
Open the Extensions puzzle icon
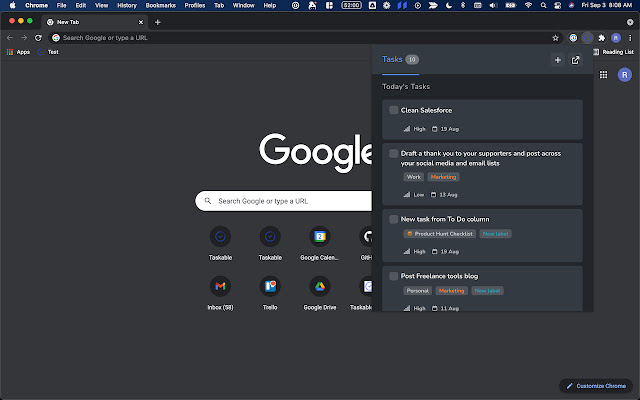(602, 38)
